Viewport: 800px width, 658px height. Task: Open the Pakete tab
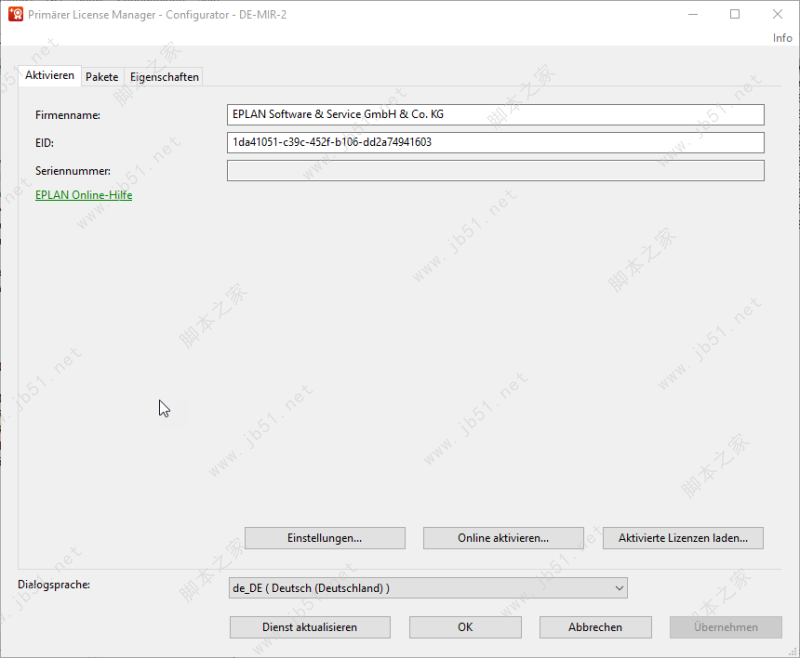tap(102, 77)
